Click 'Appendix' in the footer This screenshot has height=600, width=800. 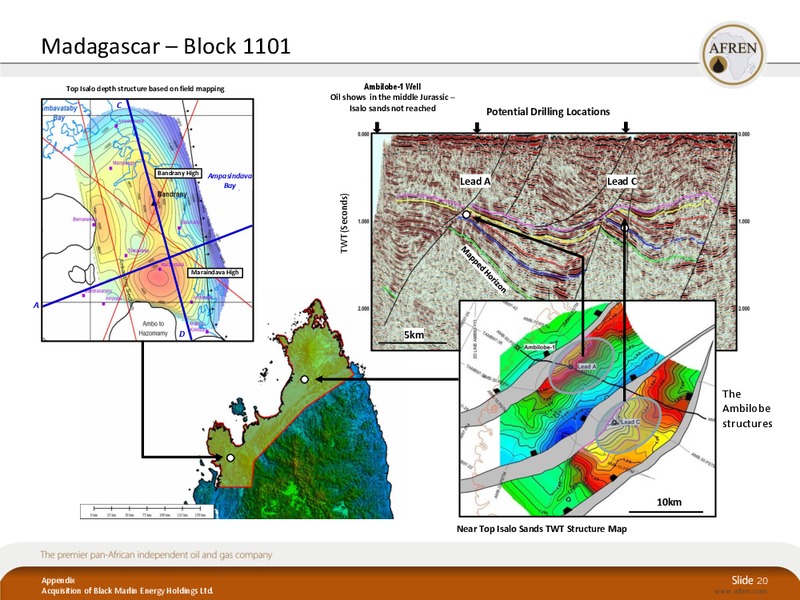58,580
